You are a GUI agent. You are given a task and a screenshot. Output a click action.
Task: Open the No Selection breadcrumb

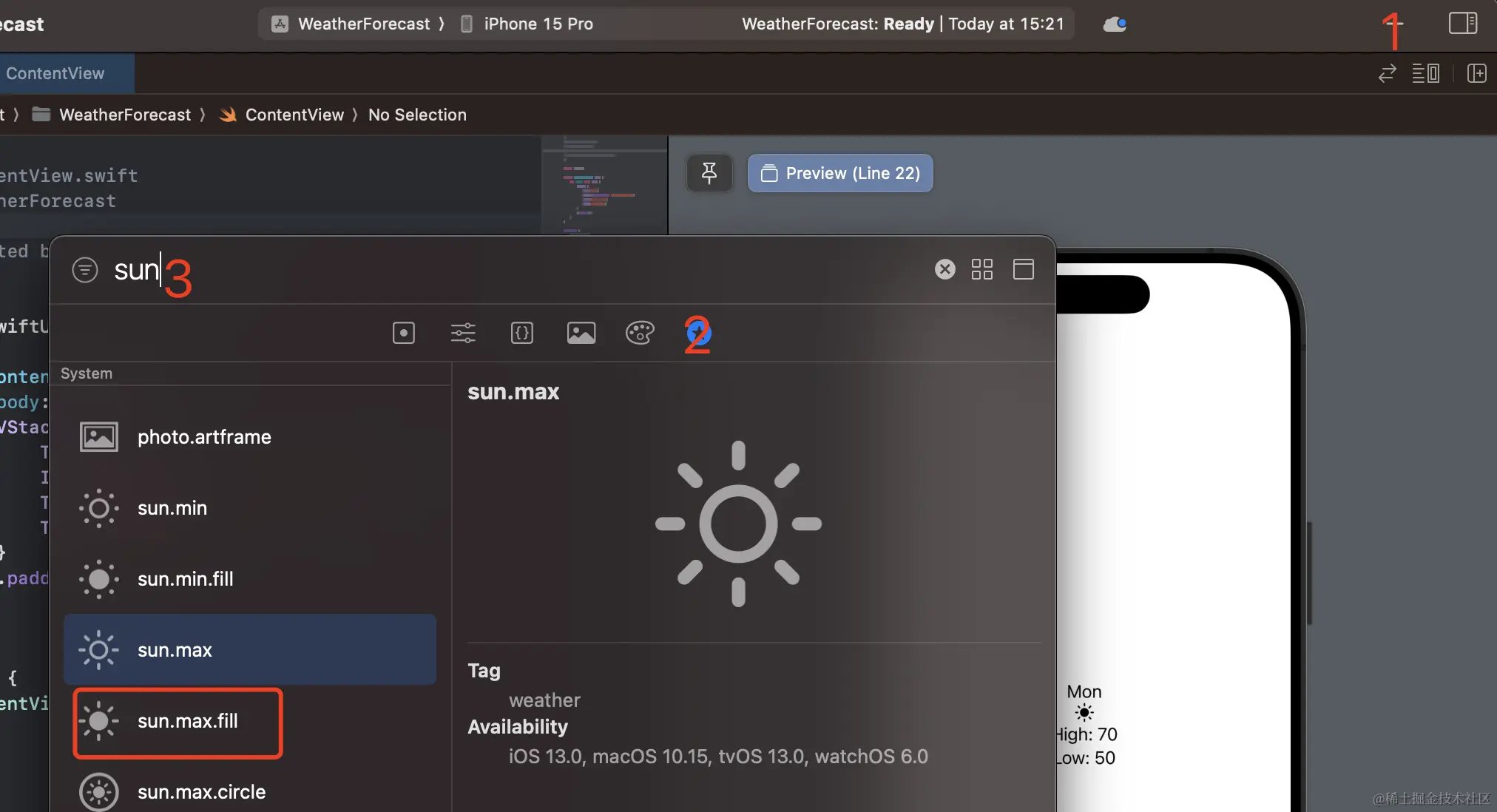click(x=417, y=115)
